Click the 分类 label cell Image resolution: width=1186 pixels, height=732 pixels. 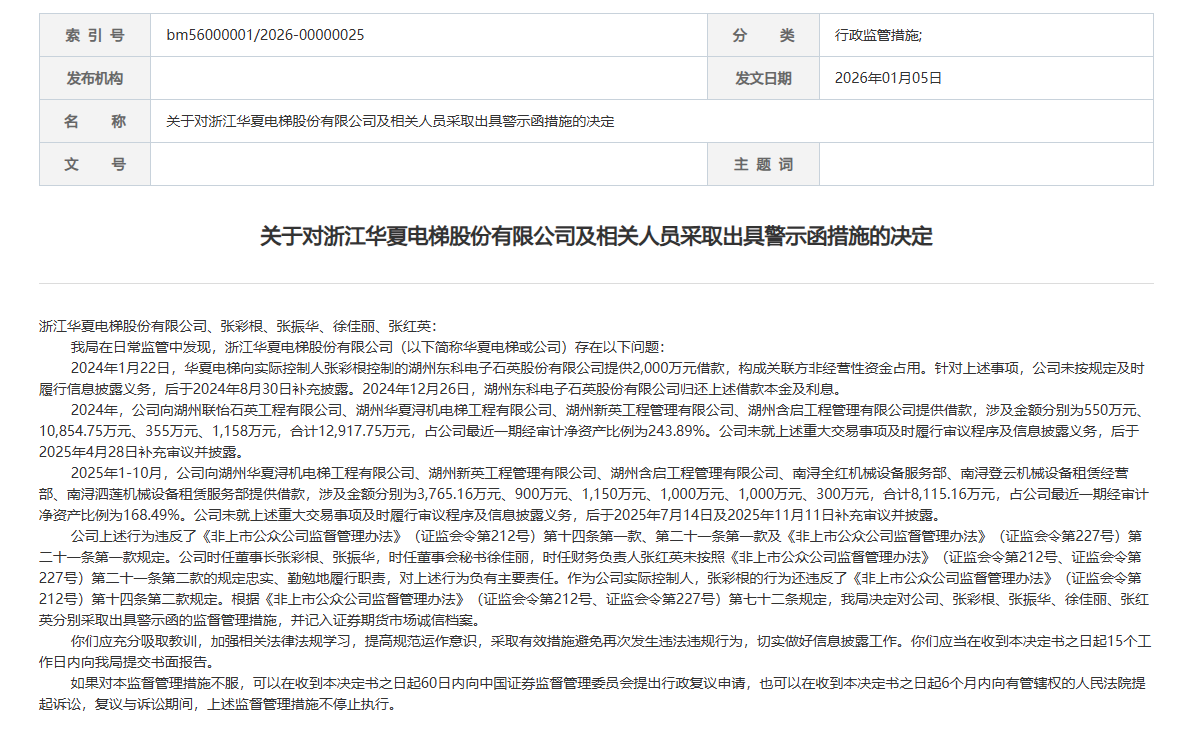click(763, 35)
